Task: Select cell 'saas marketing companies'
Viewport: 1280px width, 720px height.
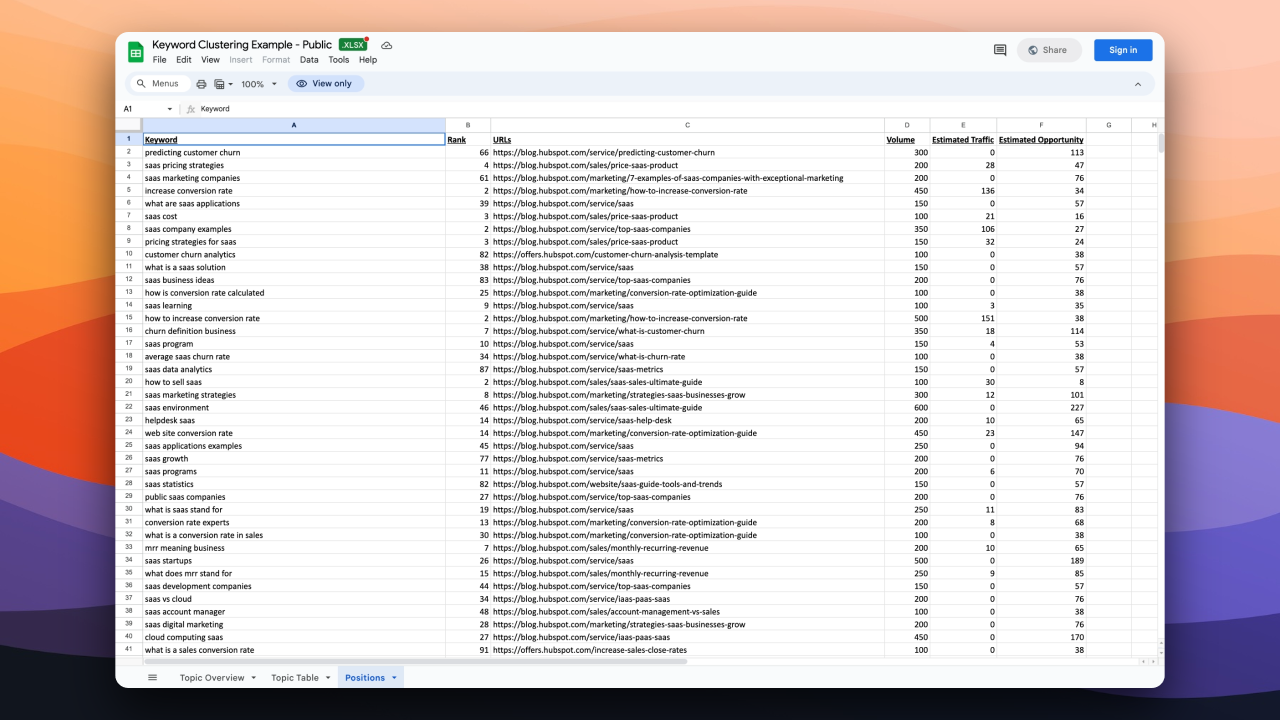Action: click(294, 178)
